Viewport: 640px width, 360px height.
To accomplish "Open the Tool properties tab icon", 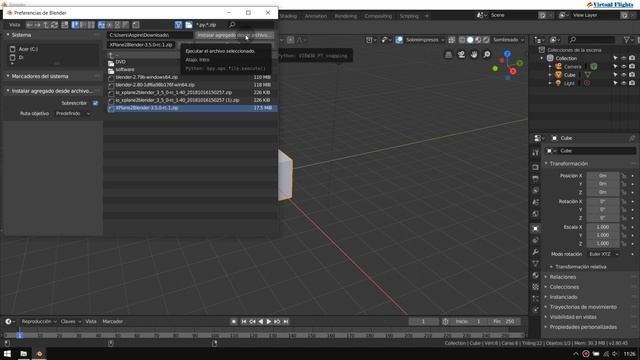I will click(535, 153).
